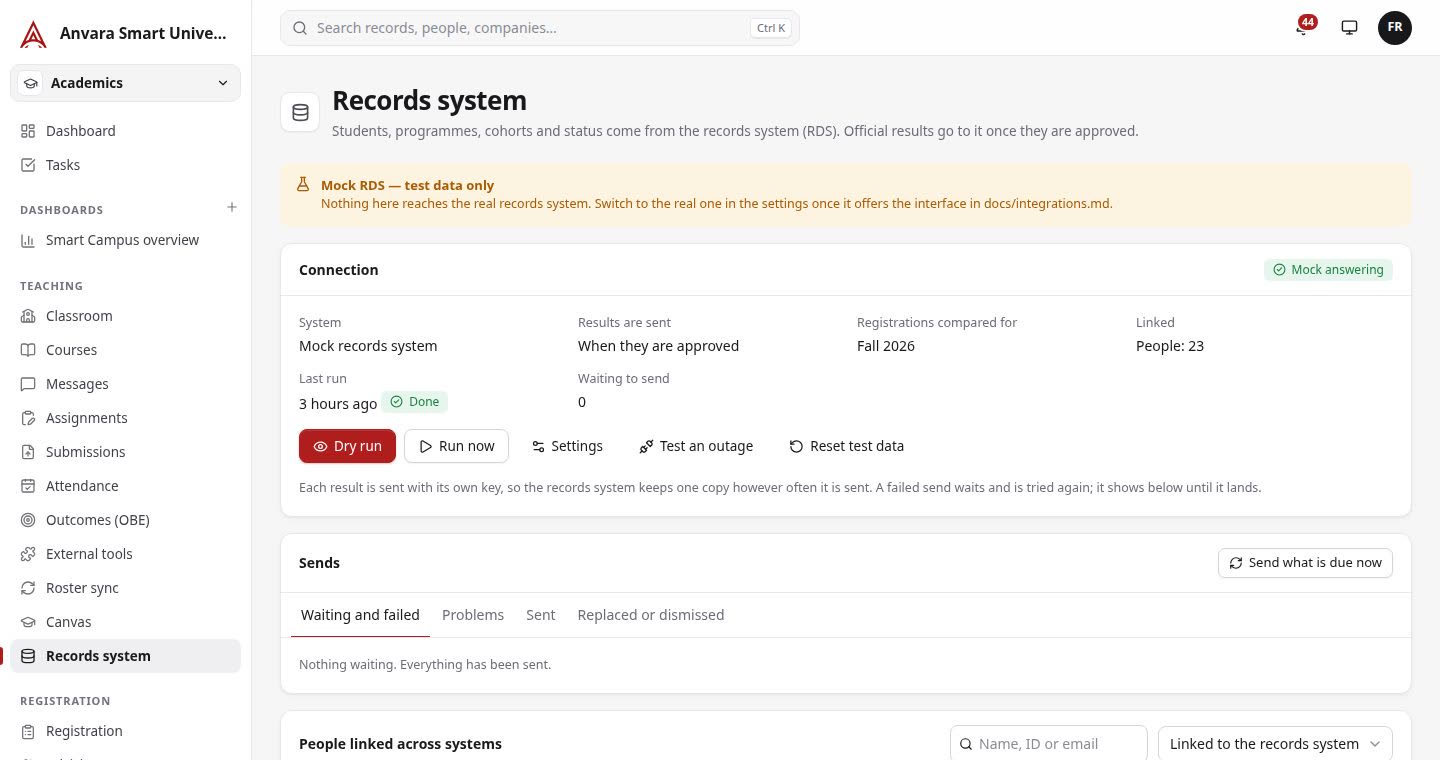The width and height of the screenshot is (1440, 760).
Task: Click the Mock answering status badge
Action: [x=1328, y=270]
